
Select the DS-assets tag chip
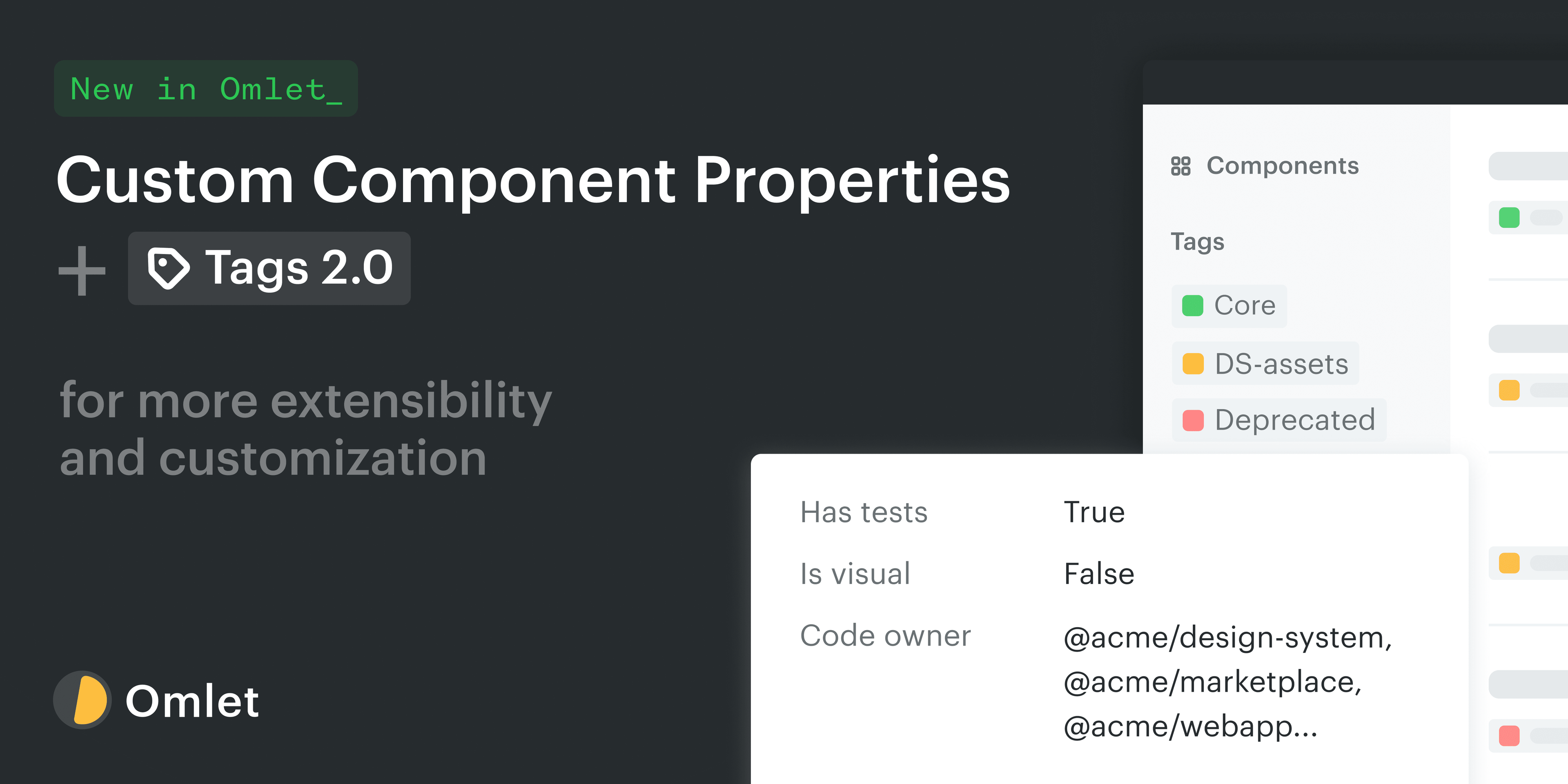pos(1265,363)
